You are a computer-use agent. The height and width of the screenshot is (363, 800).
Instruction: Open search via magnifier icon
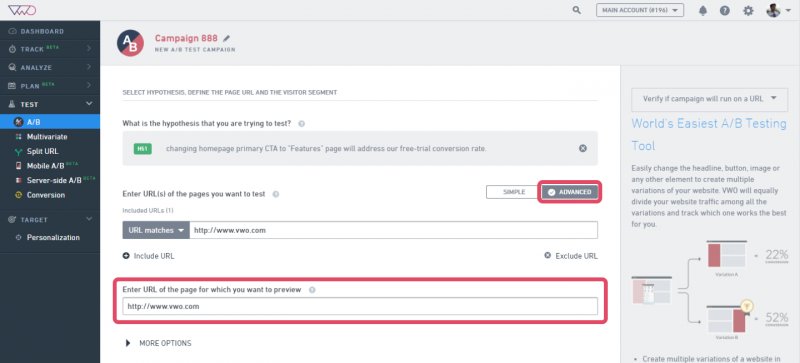[577, 10]
